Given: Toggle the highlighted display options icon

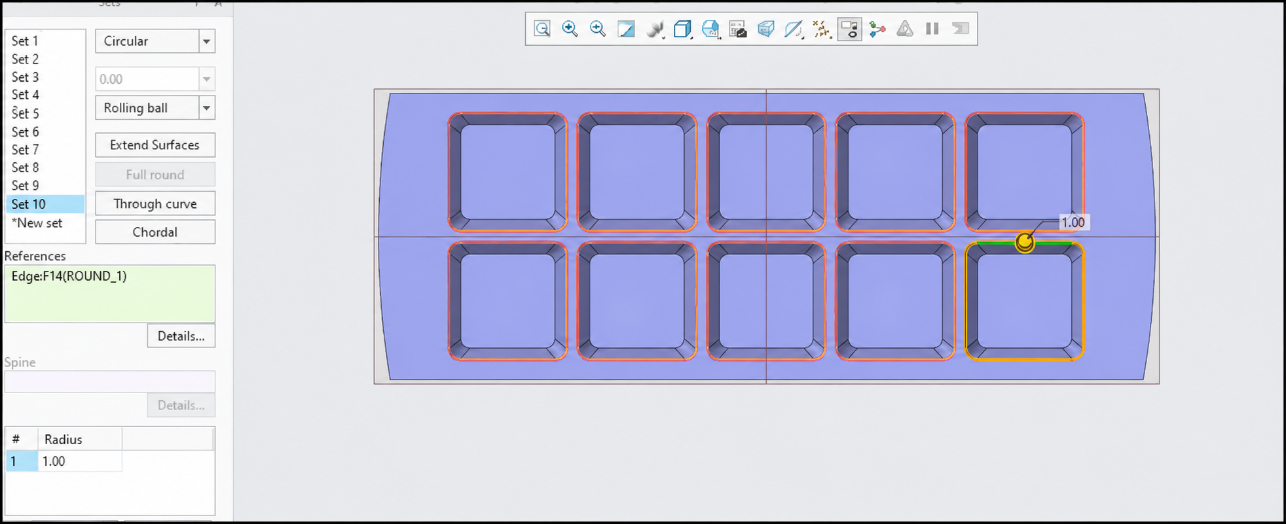Looking at the screenshot, I should click(850, 29).
